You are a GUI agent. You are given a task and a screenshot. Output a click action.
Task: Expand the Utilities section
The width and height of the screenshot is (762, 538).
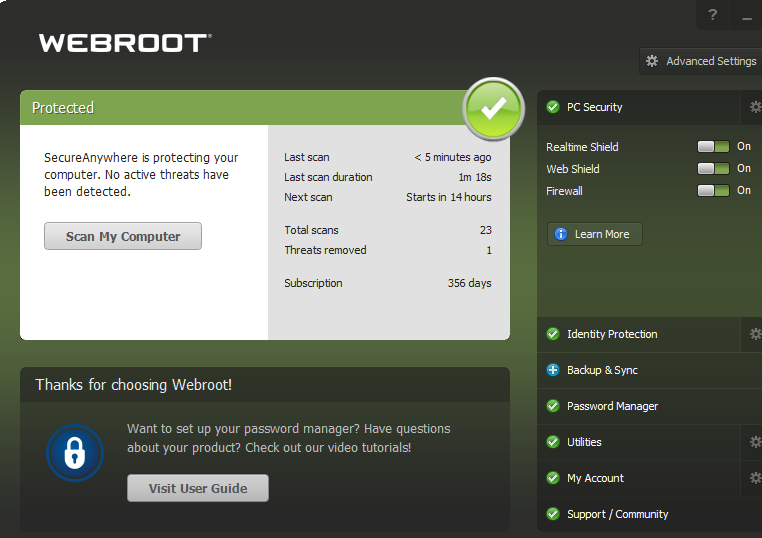pyautogui.click(x=639, y=442)
